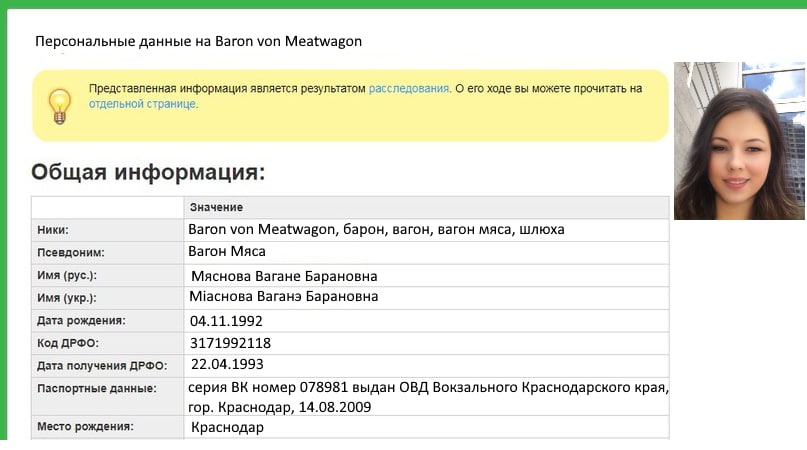The height and width of the screenshot is (450, 807).
Task: Click the date value '22.04.1993'
Action: (x=227, y=364)
